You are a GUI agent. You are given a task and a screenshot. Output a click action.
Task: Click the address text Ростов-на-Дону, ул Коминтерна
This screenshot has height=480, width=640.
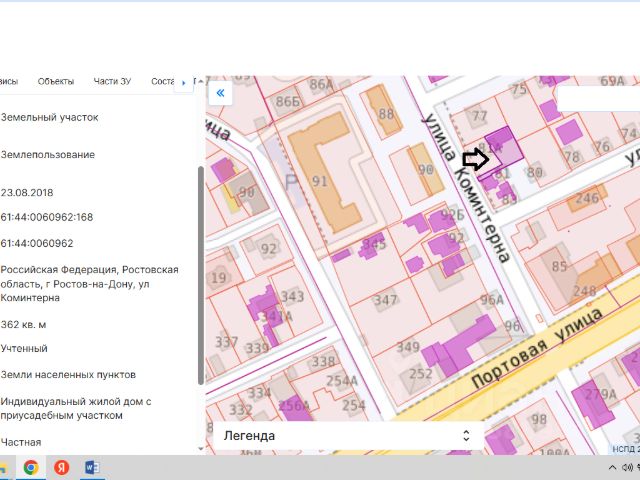(x=89, y=284)
